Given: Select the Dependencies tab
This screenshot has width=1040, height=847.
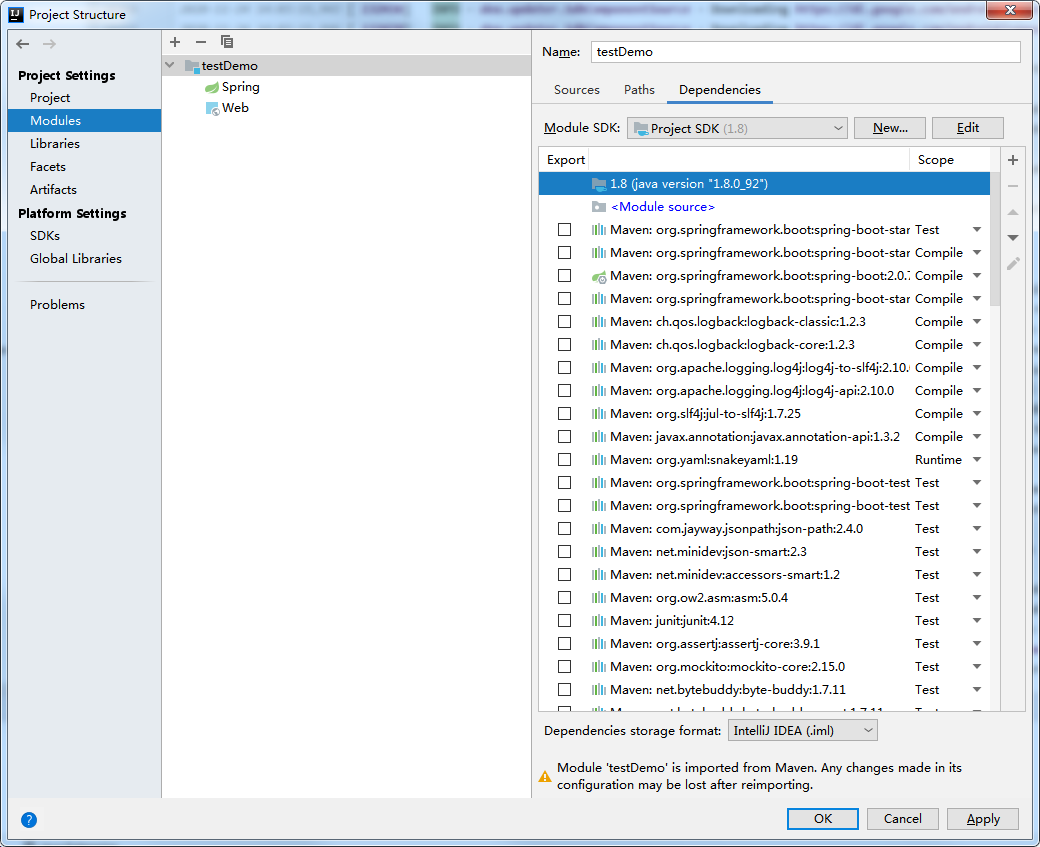Looking at the screenshot, I should coord(720,90).
